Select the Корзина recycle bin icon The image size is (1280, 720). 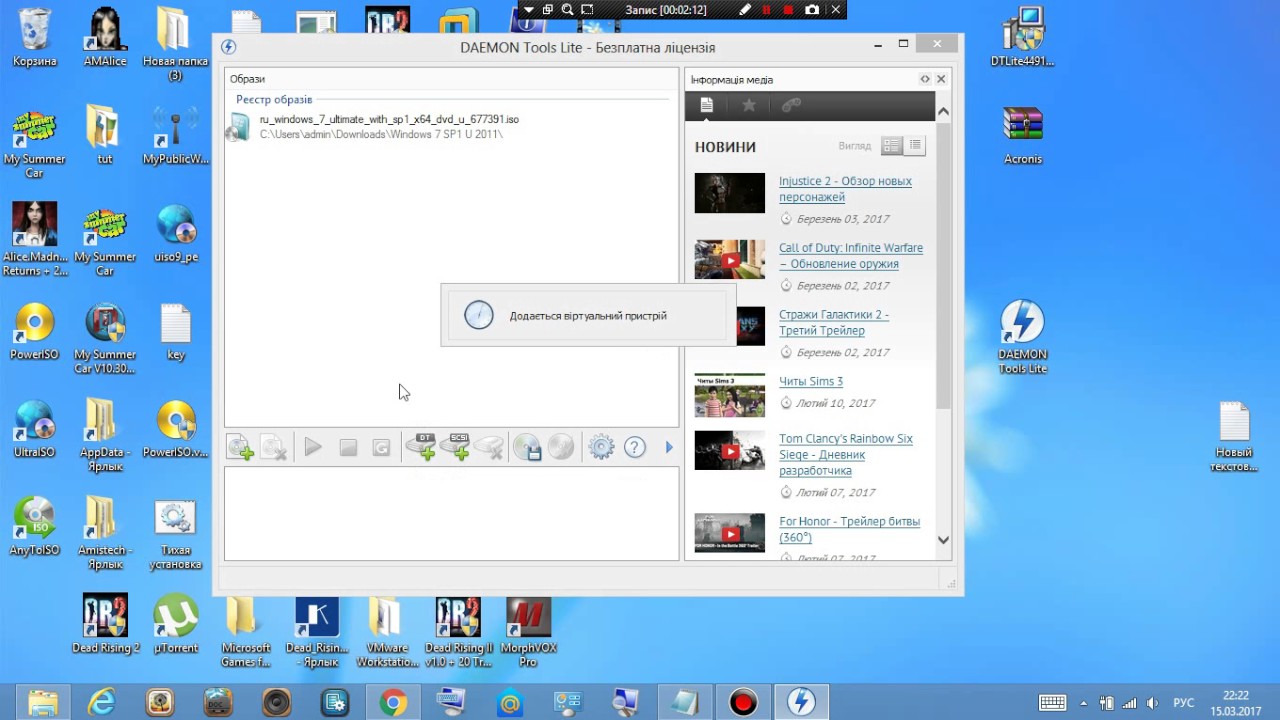click(x=34, y=38)
